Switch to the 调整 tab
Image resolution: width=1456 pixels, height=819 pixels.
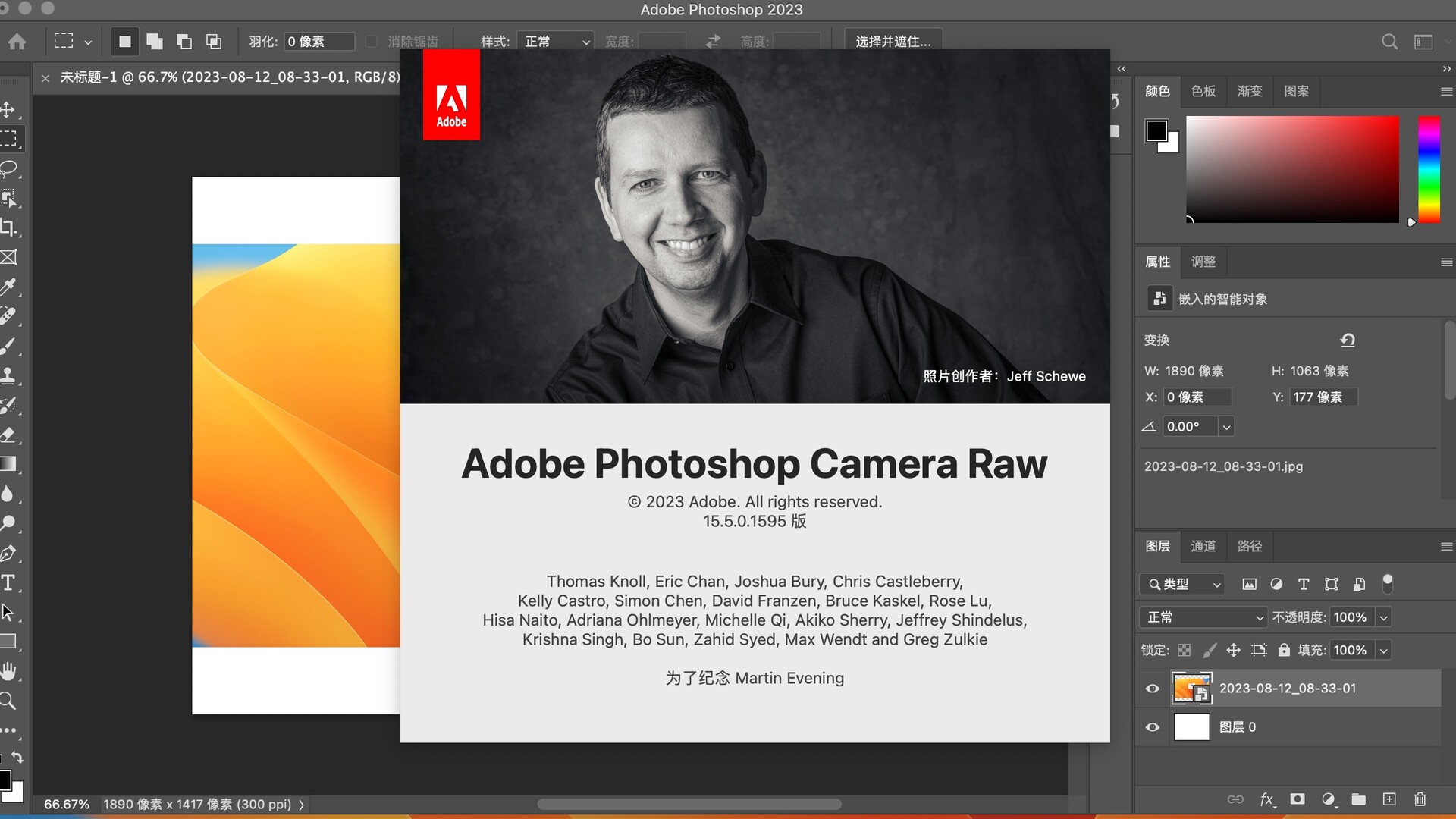click(x=1203, y=262)
